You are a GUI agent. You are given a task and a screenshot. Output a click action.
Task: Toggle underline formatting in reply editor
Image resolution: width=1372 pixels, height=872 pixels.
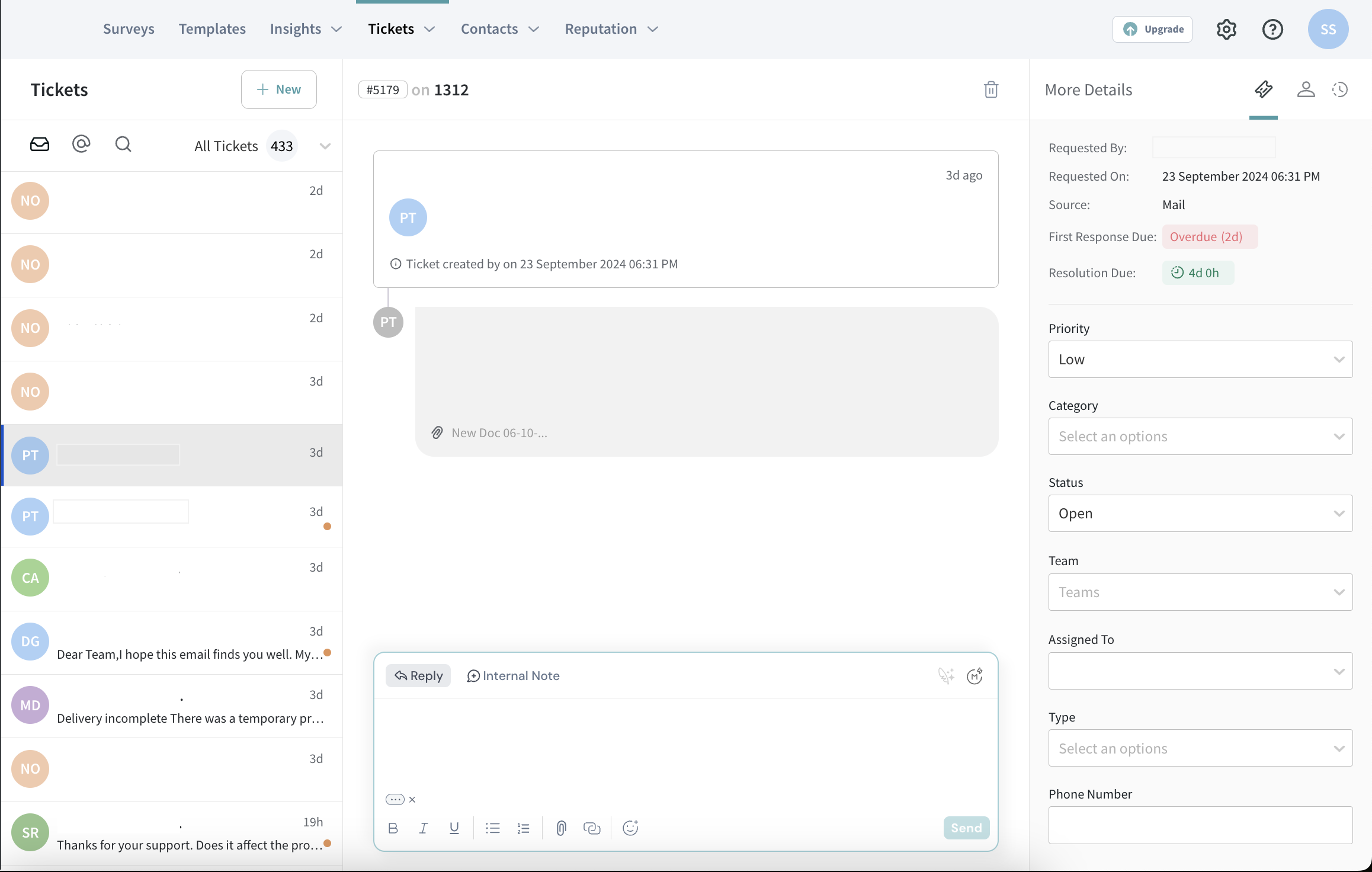click(x=454, y=828)
